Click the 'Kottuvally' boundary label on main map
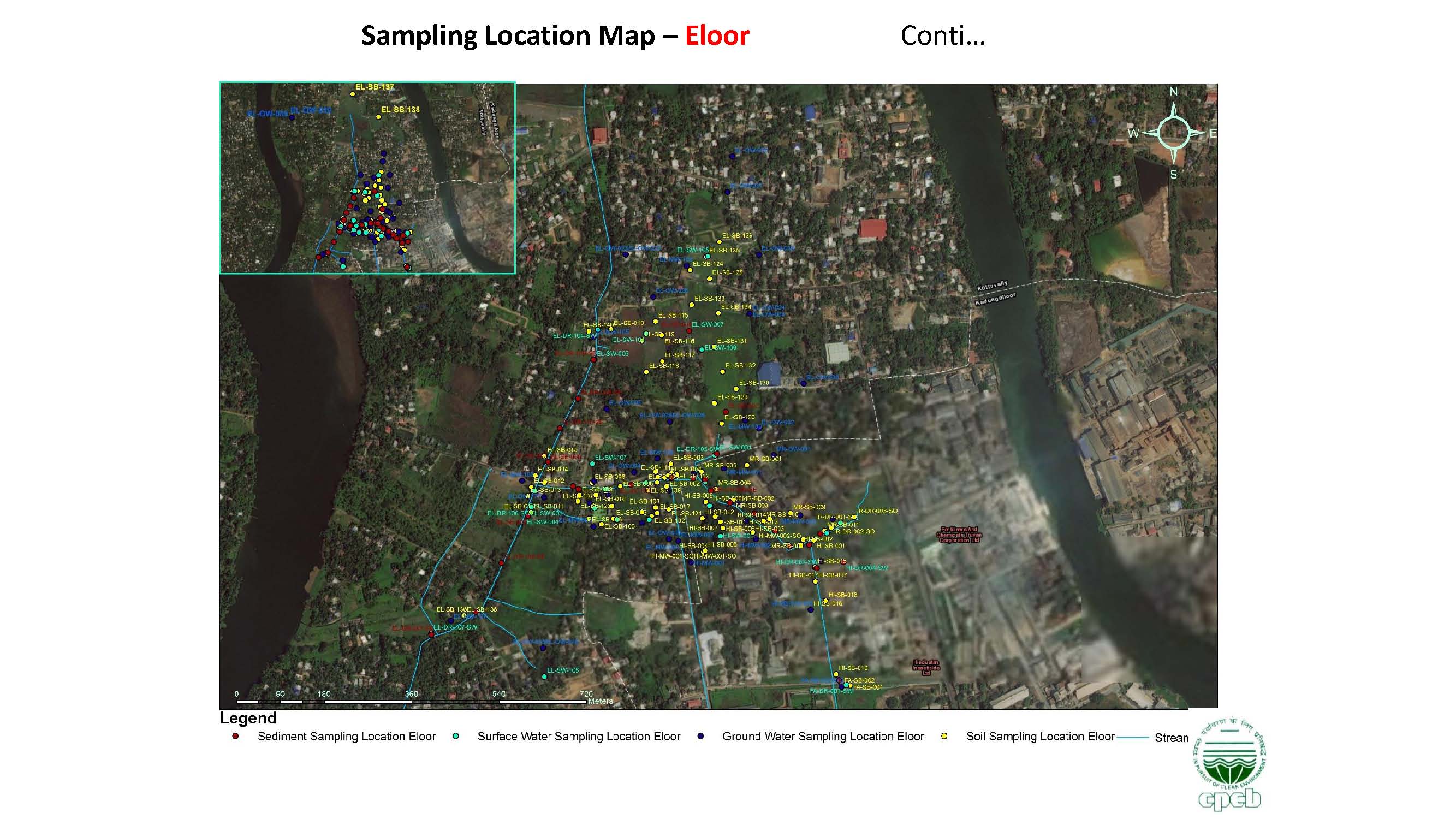1456x819 pixels. pos(993,286)
